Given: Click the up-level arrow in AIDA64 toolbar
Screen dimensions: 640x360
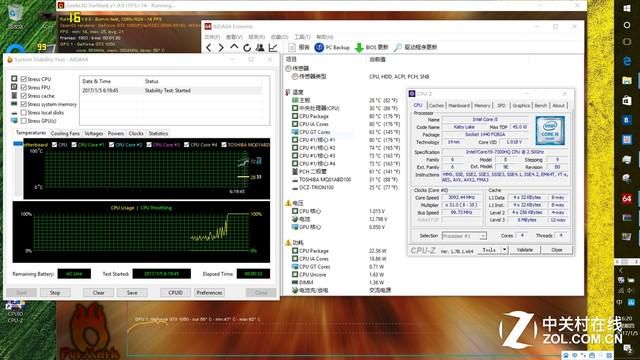Looking at the screenshot, I should tap(234, 47).
